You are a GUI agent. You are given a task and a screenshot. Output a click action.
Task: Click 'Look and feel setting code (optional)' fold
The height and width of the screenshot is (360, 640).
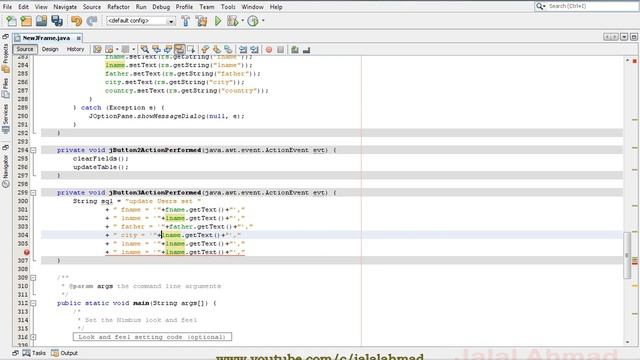click(152, 337)
